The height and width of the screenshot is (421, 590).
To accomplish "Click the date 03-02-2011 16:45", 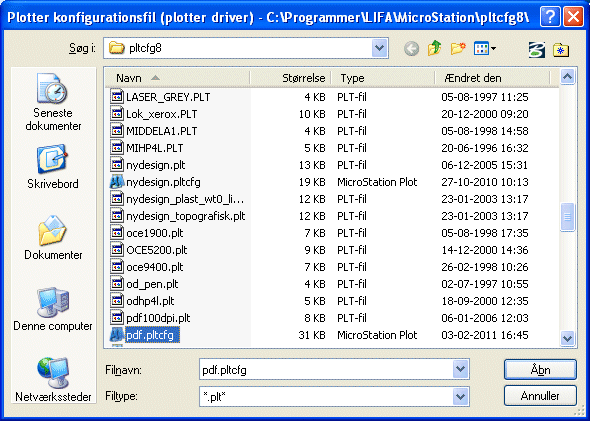I will [x=485, y=335].
